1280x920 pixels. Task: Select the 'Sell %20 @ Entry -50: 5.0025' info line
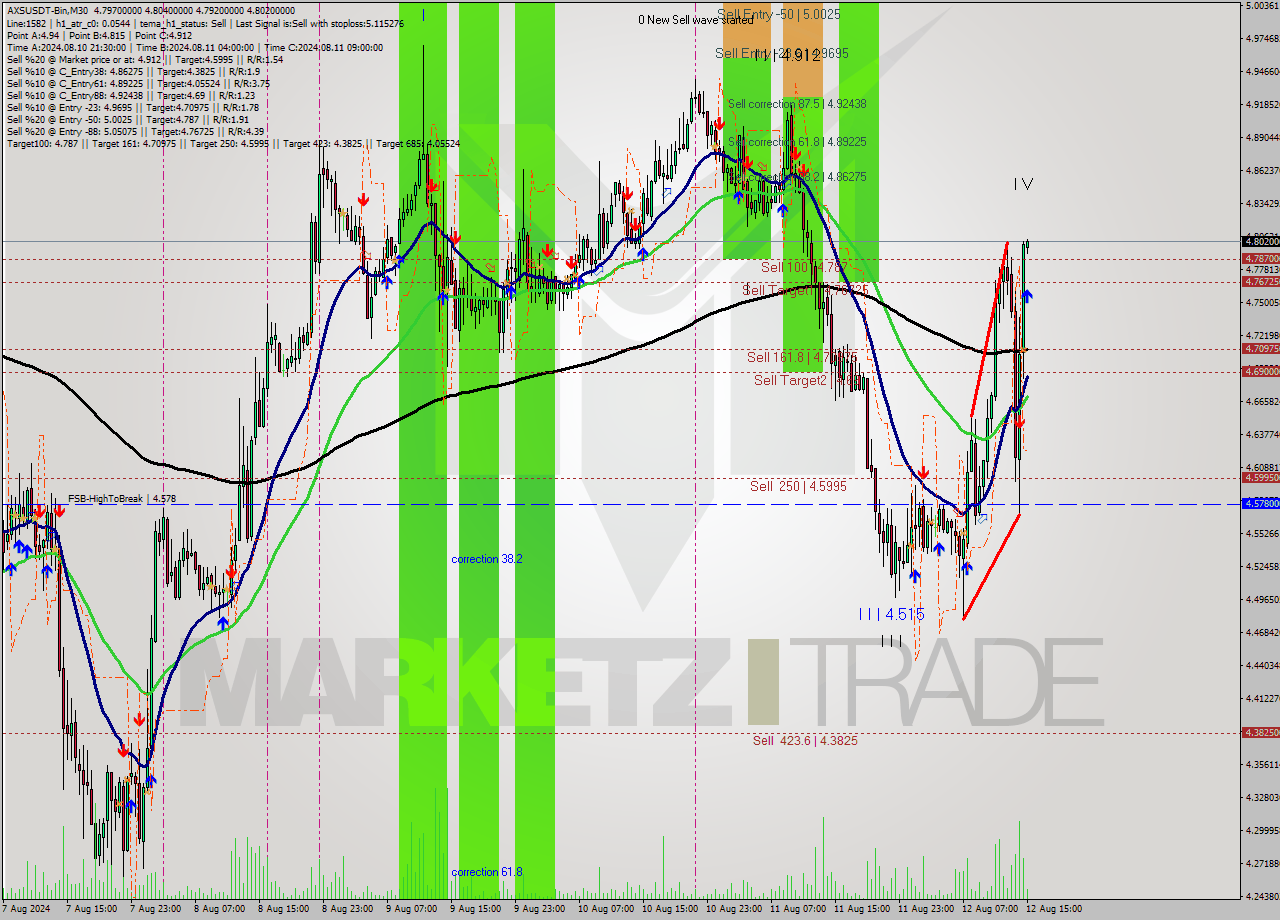129,120
